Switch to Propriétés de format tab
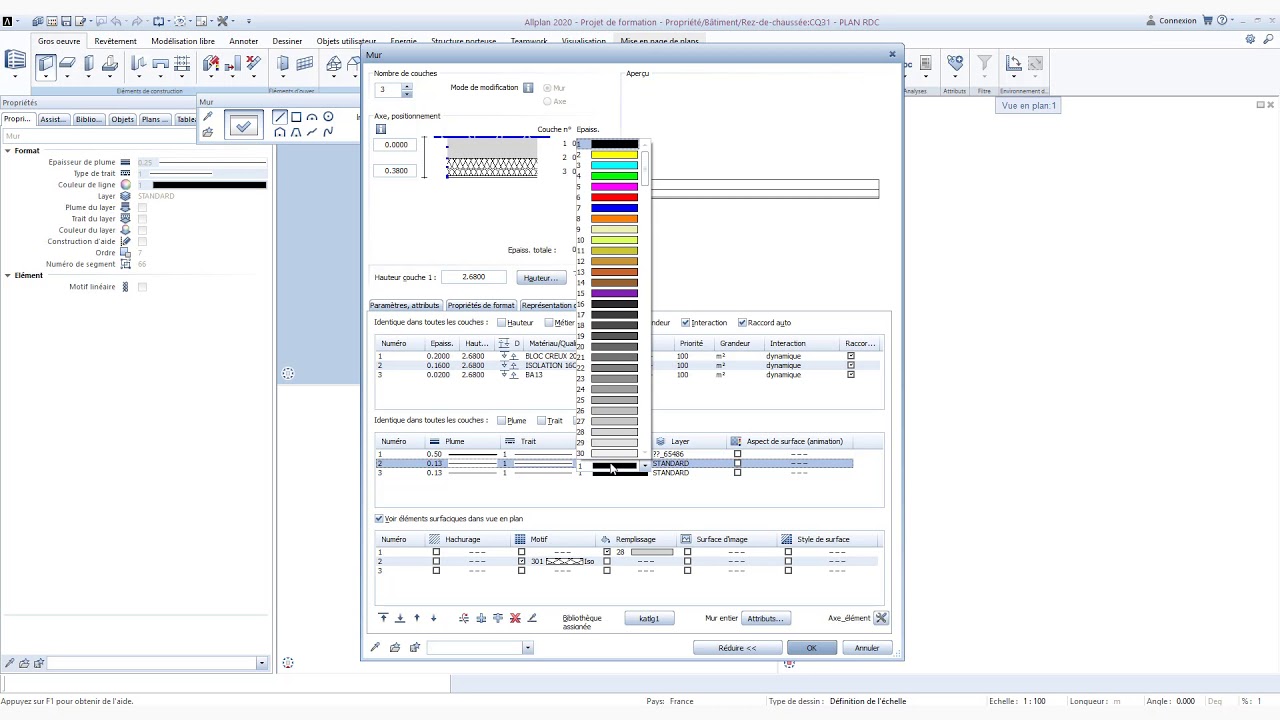1280x720 pixels. (481, 305)
